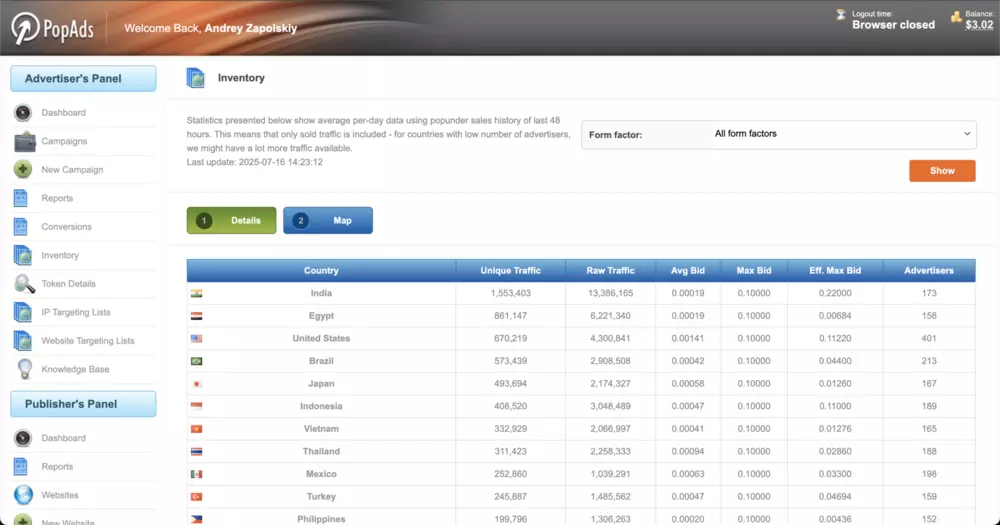
Task: Click the Websites globe icon
Action: (24, 495)
